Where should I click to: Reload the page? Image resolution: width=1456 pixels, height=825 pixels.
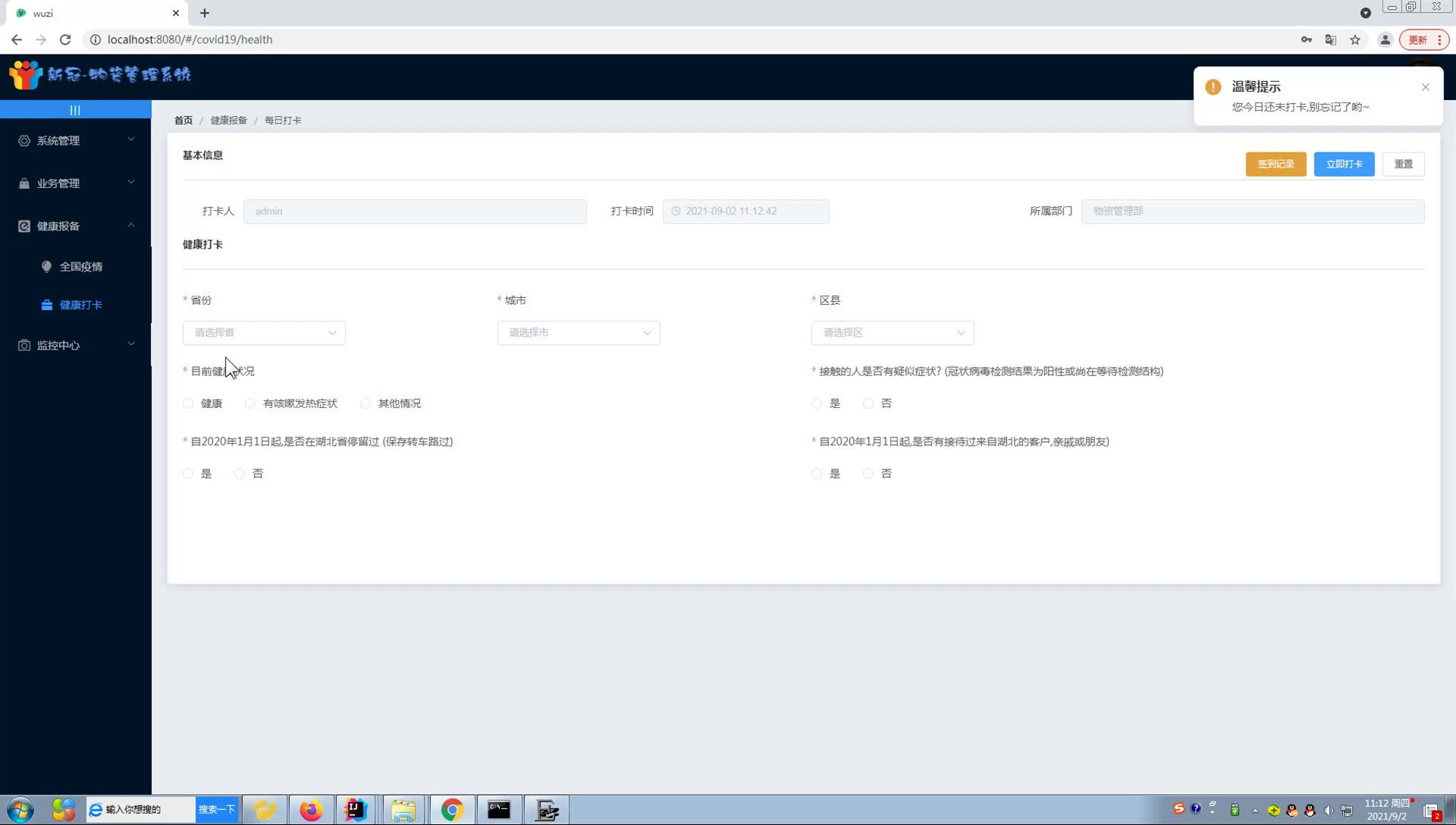pos(65,39)
